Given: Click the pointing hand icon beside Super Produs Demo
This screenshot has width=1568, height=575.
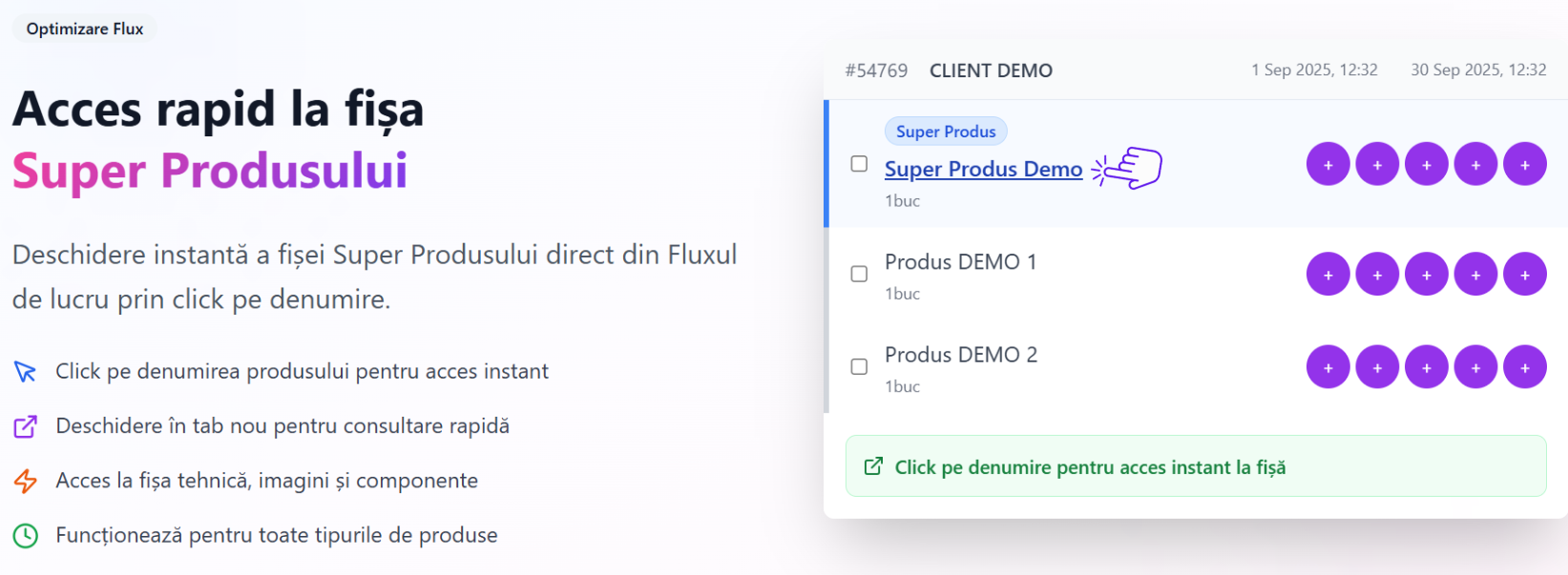Looking at the screenshot, I should coord(1127,168).
